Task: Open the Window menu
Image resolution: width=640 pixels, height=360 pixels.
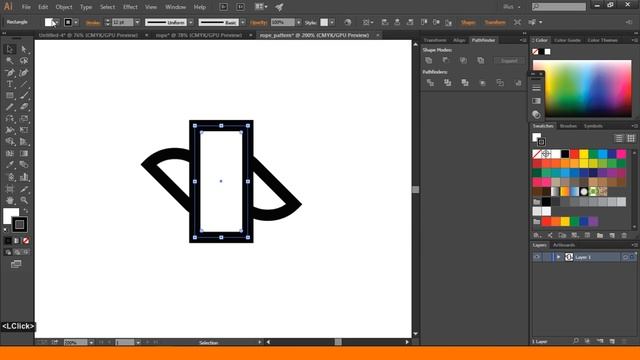Action: 176,7
